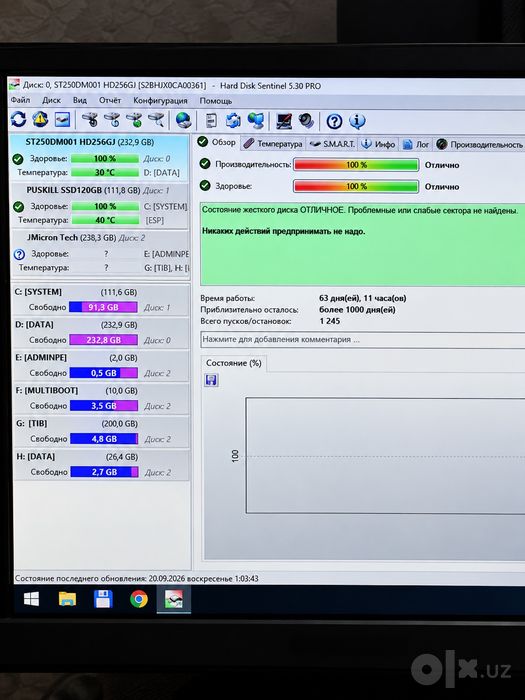525x700 pixels.
Task: Select the D: [DATA] partition
Action: click(101, 333)
